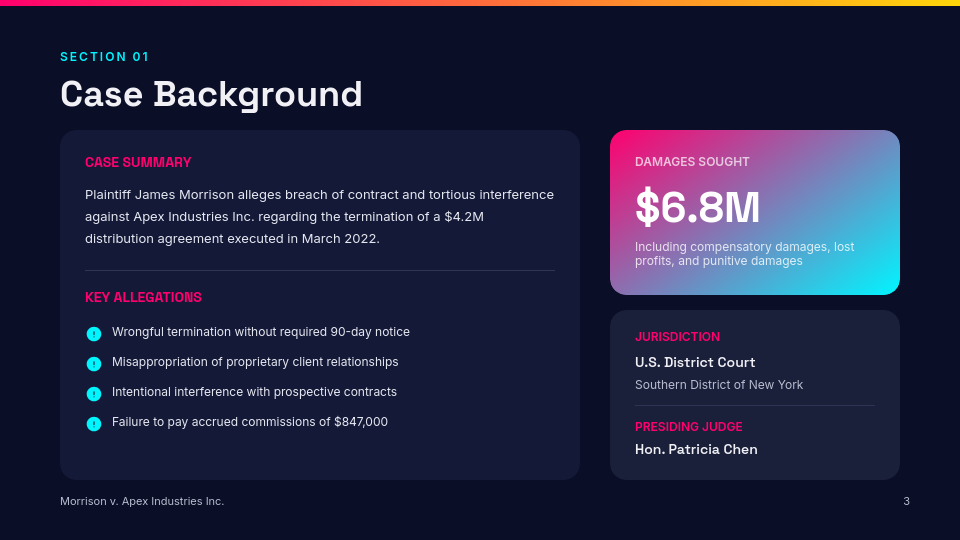960x540 pixels.
Task: Click the Morrison v. Apex Industries footer
Action: (x=142, y=501)
